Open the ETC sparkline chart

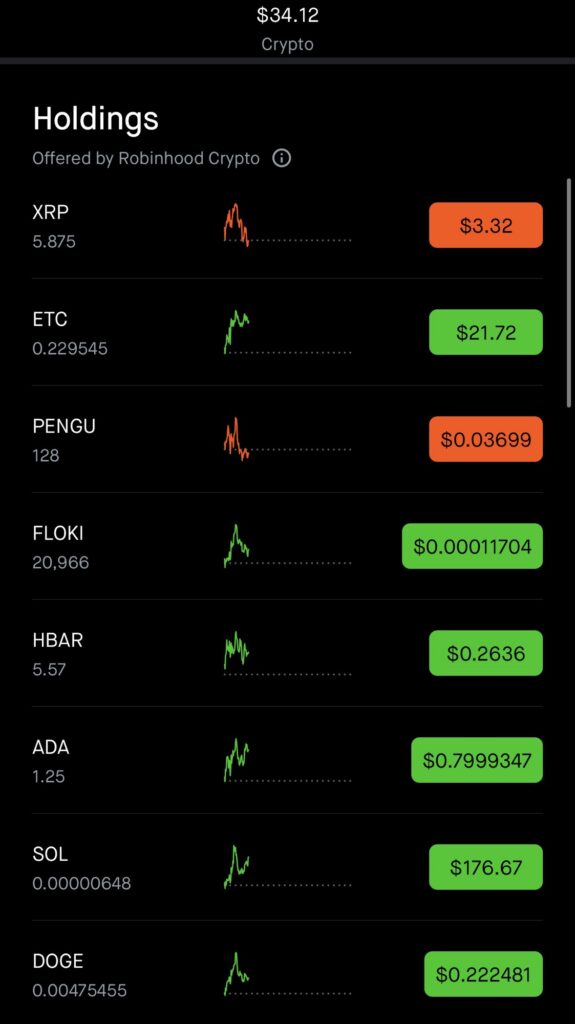click(288, 332)
